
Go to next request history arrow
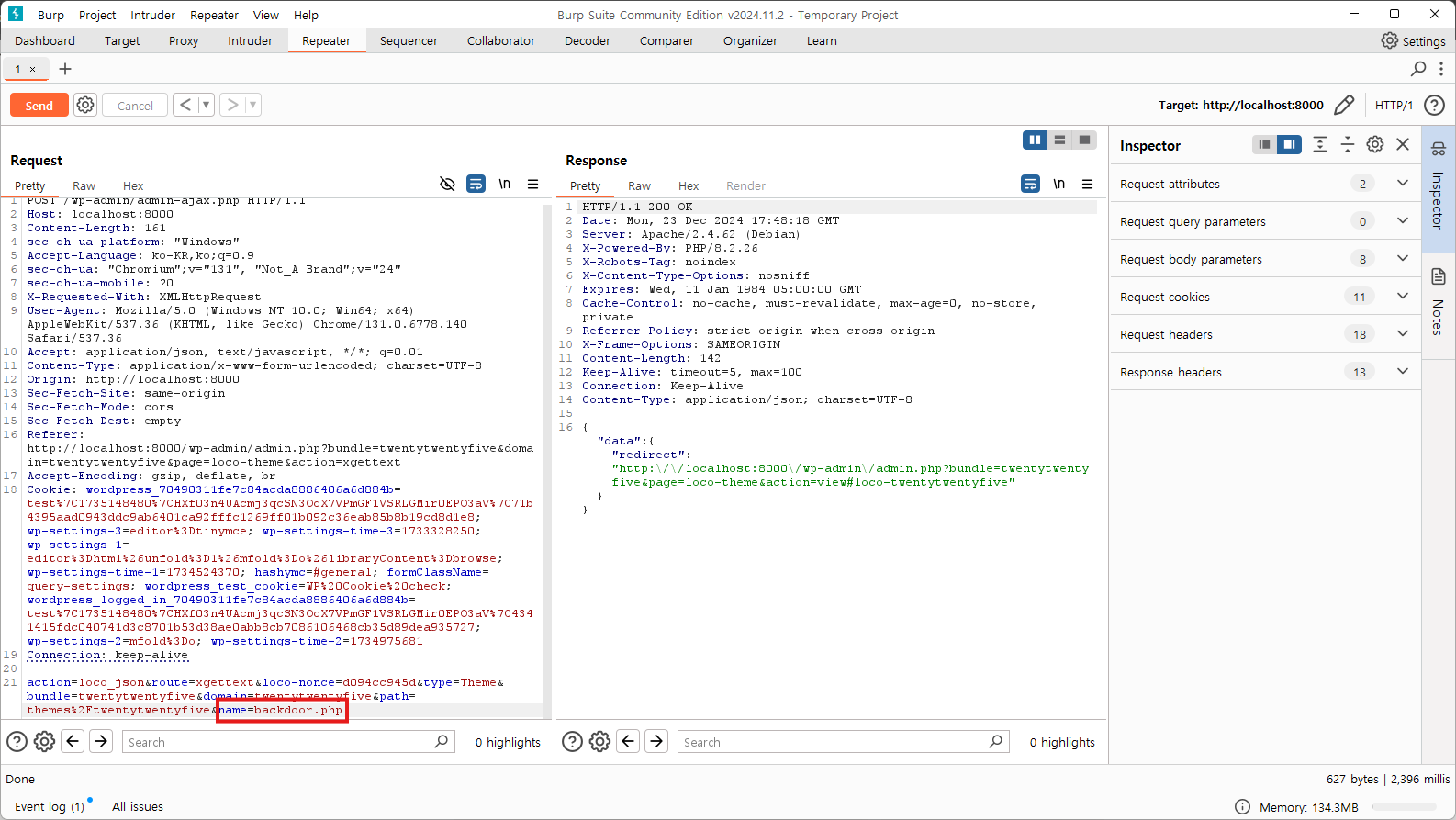click(x=232, y=105)
